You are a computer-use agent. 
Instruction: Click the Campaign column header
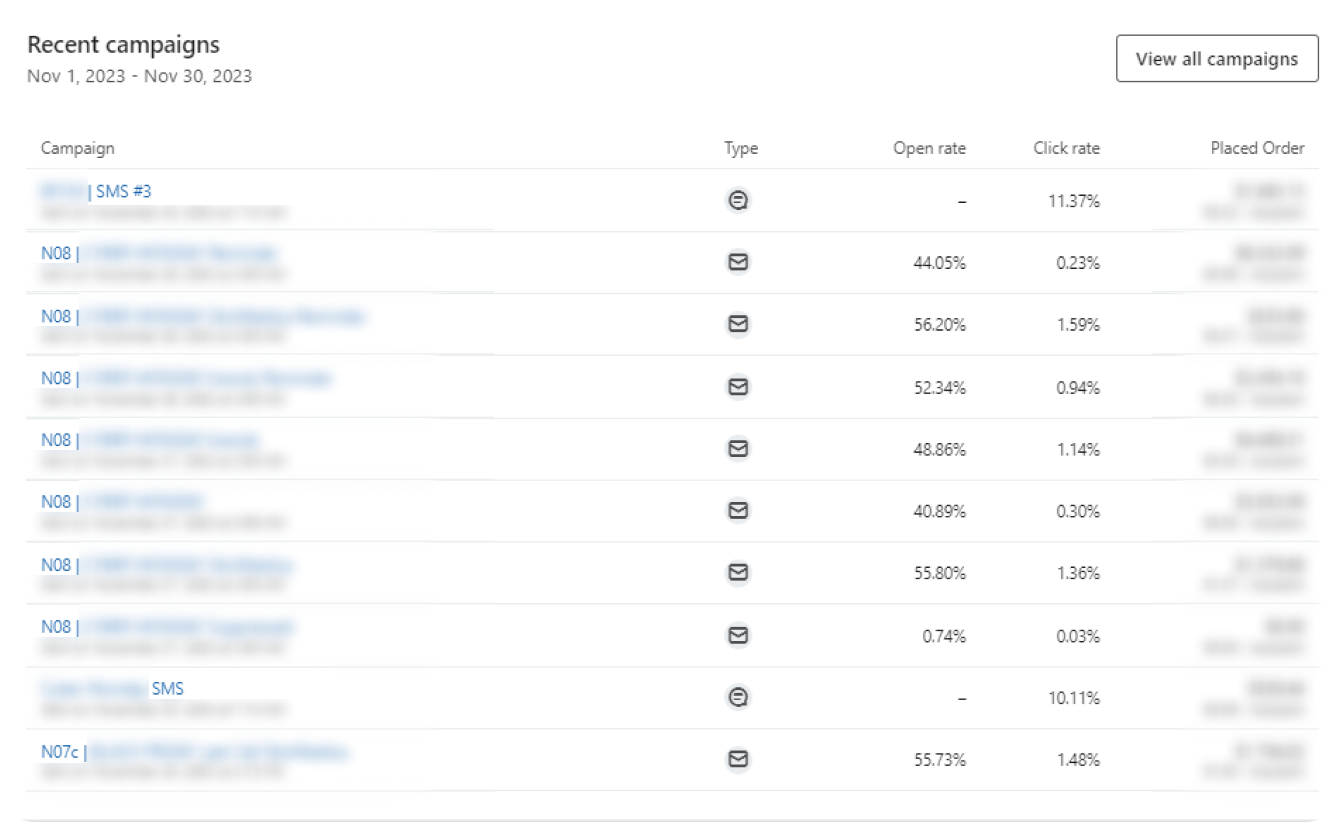(78, 148)
